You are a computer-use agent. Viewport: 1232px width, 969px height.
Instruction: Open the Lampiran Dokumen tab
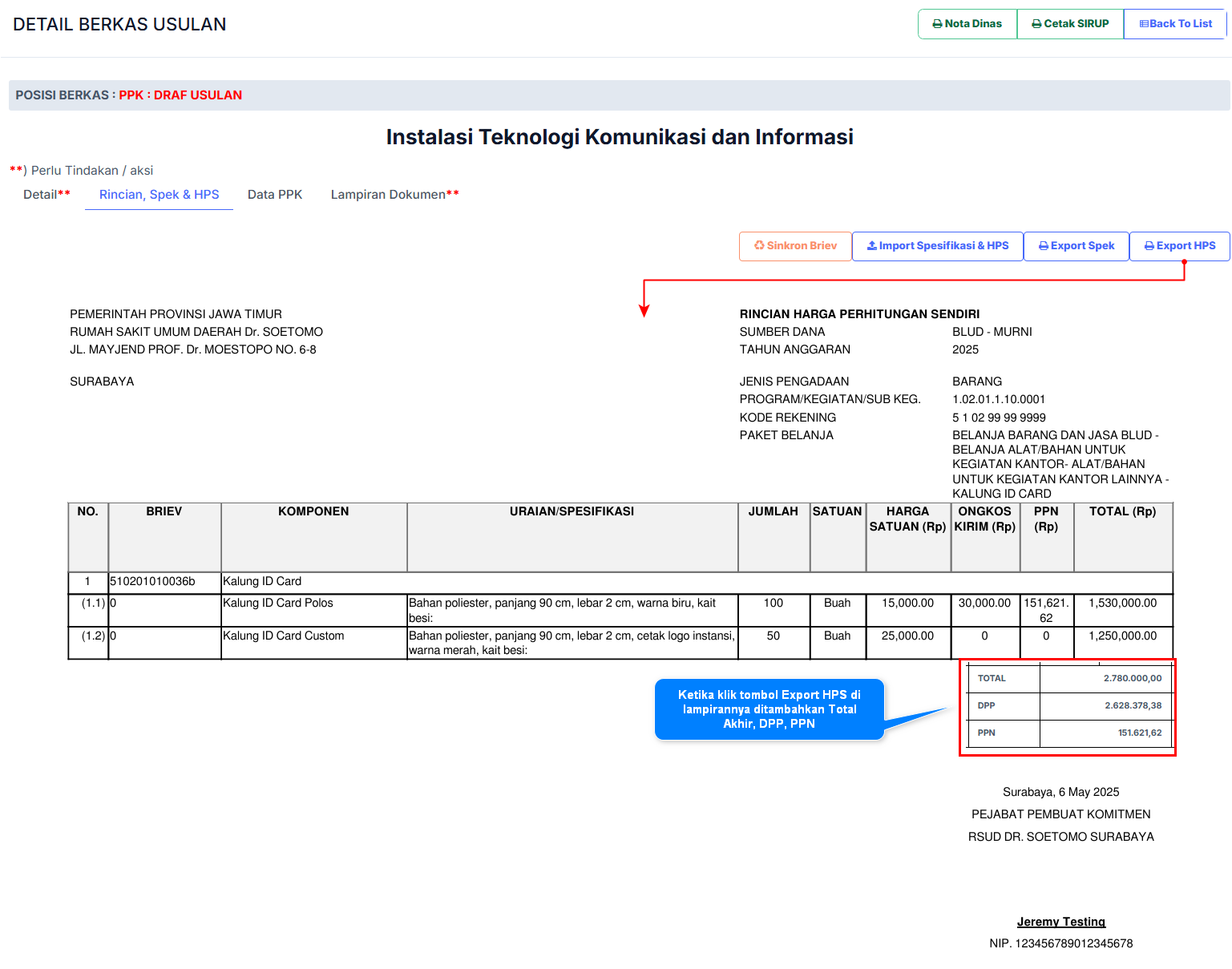pyautogui.click(x=388, y=195)
